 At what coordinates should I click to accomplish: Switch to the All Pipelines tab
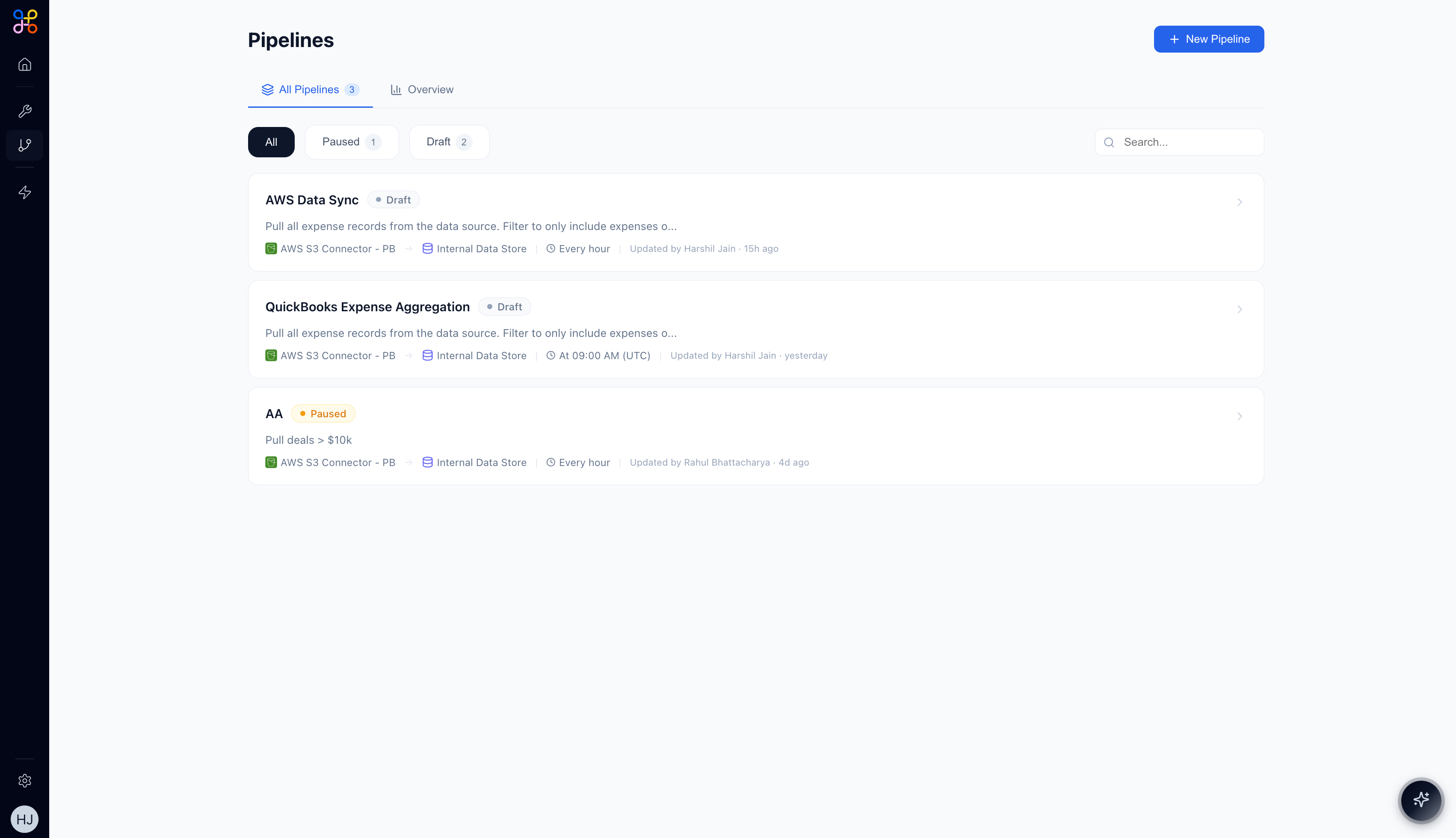pyautogui.click(x=310, y=90)
